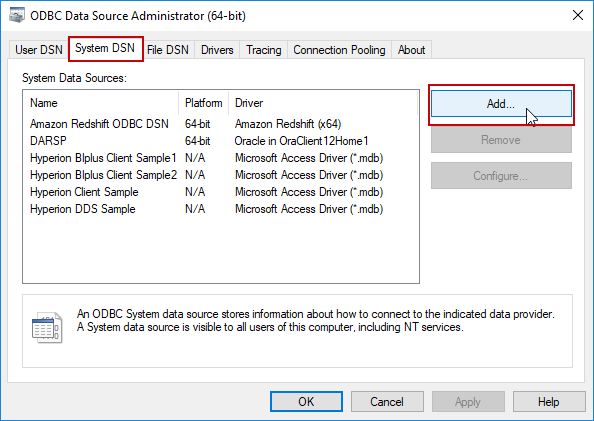Open the About tab
Viewport: 594px width, 421px height.
click(411, 50)
